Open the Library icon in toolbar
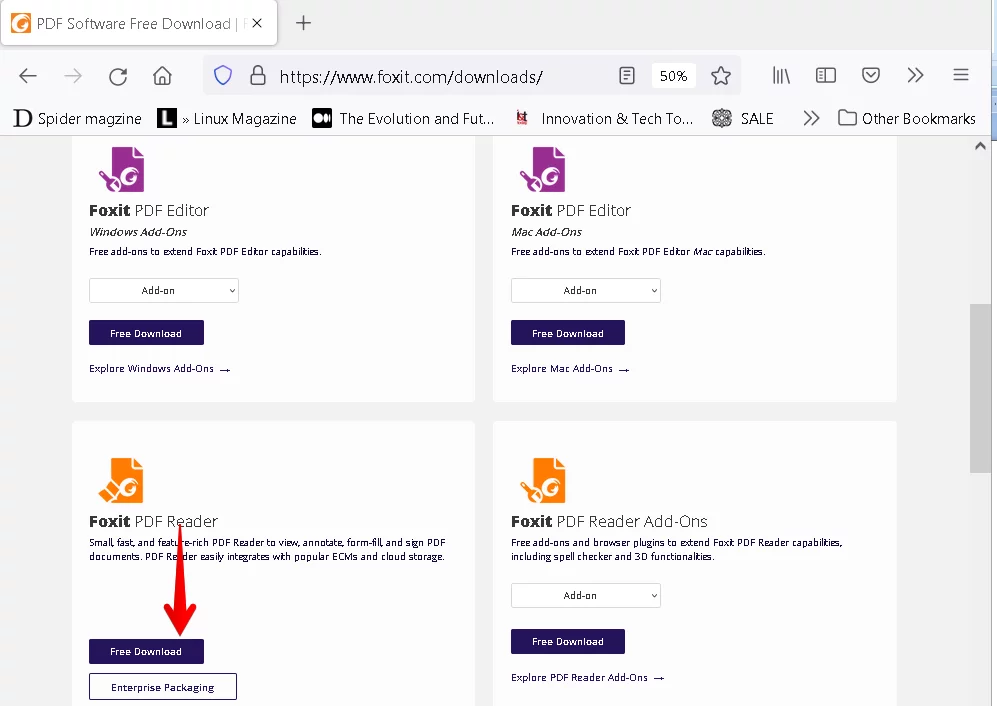This screenshot has width=997, height=706. pyautogui.click(x=781, y=76)
